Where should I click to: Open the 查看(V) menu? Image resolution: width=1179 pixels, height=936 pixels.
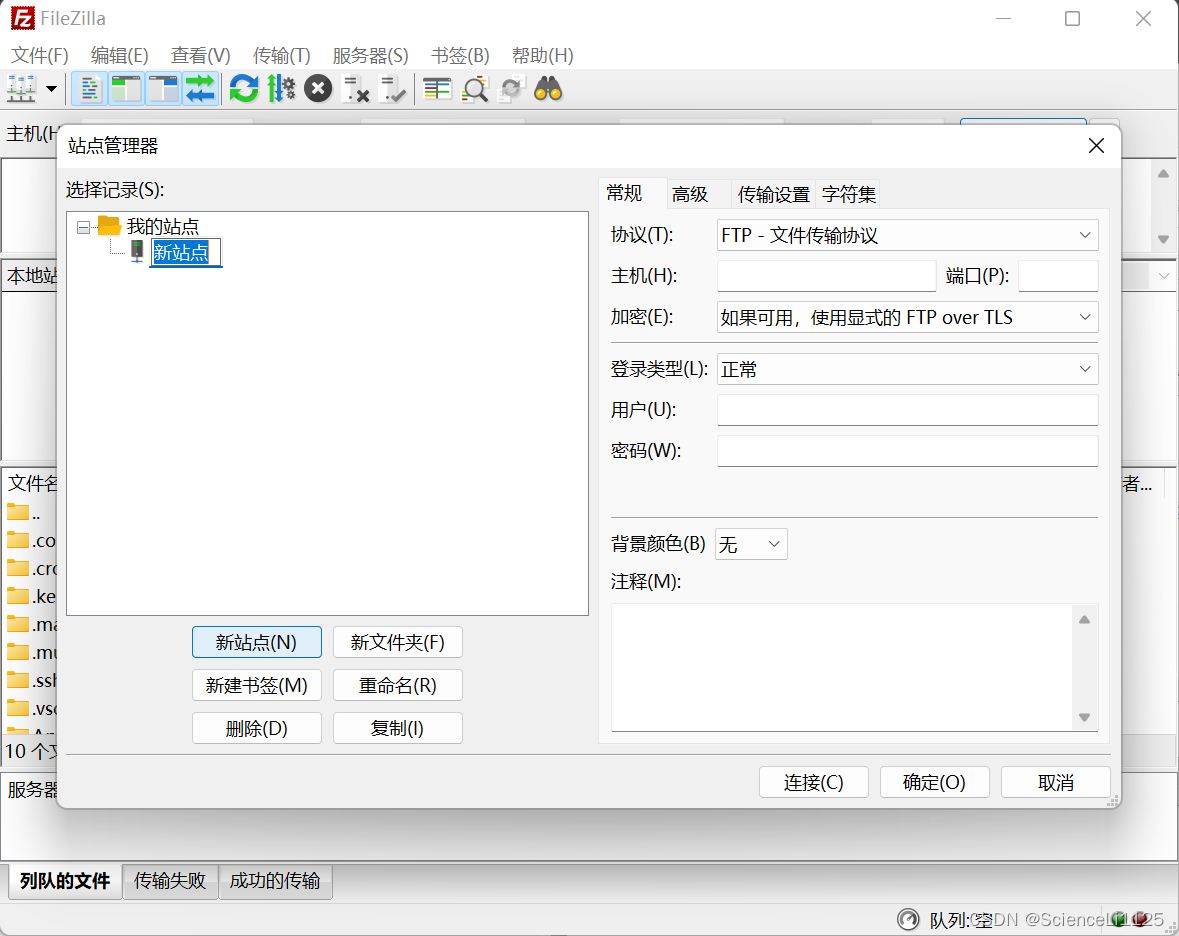tap(200, 56)
